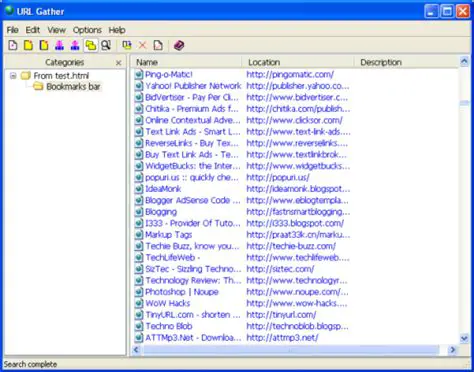
Task: Sort by the Location column header
Action: (298, 62)
